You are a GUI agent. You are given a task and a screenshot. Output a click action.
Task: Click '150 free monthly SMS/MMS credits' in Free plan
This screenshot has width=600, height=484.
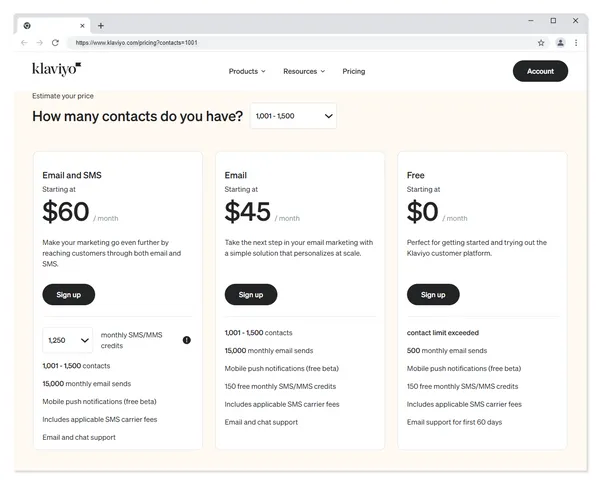click(462, 386)
